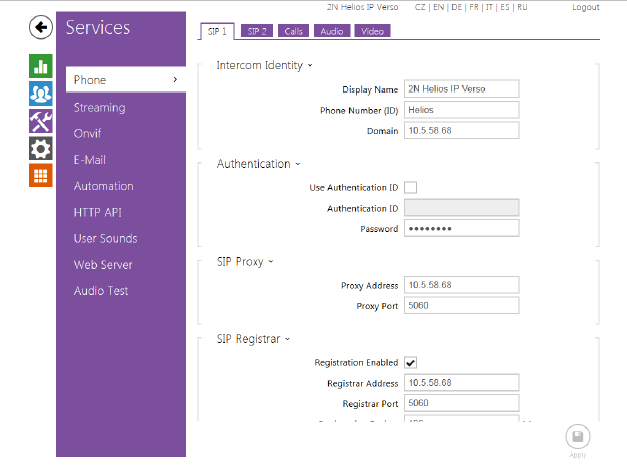This screenshot has width=627, height=465.
Task: Click the Display Name input field
Action: click(x=461, y=89)
